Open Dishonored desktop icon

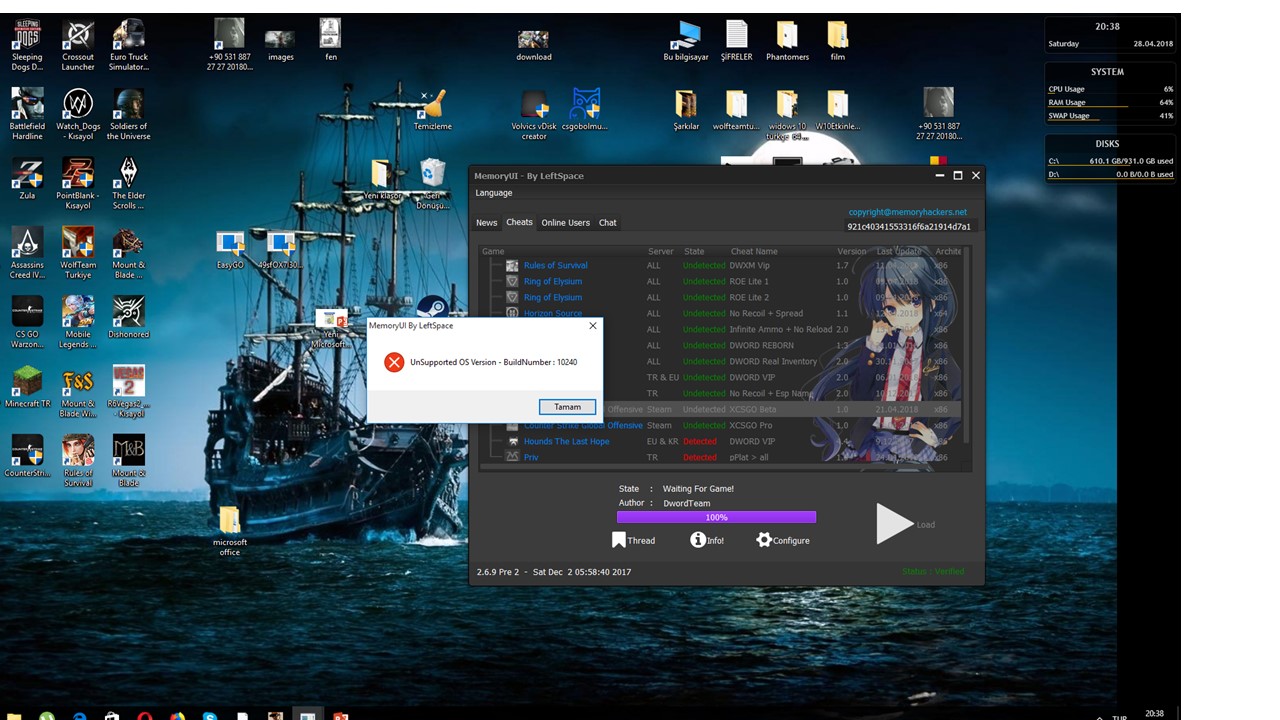129,318
